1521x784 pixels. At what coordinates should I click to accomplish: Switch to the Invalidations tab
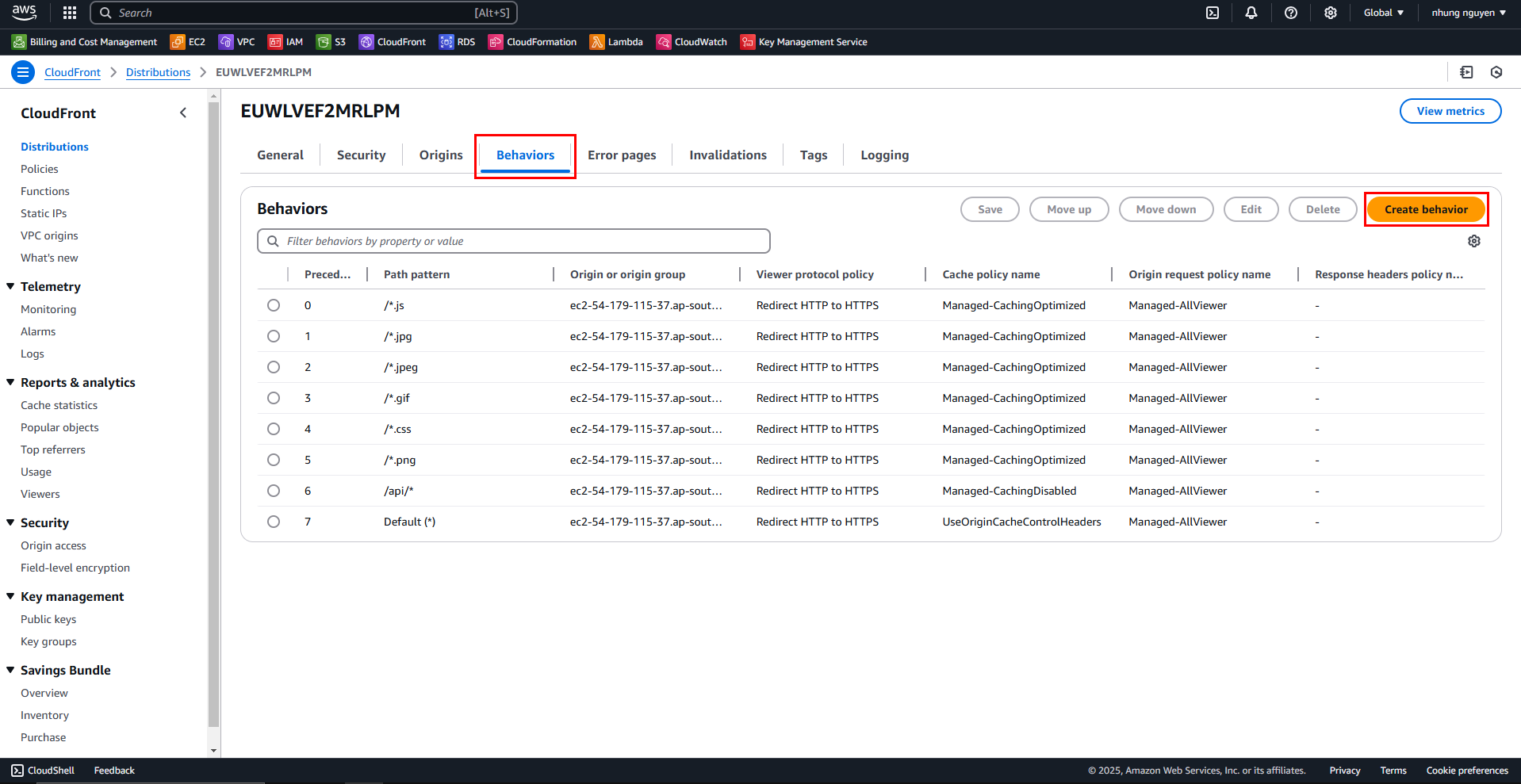(x=728, y=155)
